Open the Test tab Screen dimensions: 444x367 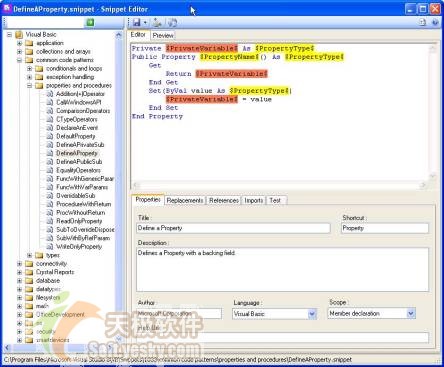click(x=275, y=200)
